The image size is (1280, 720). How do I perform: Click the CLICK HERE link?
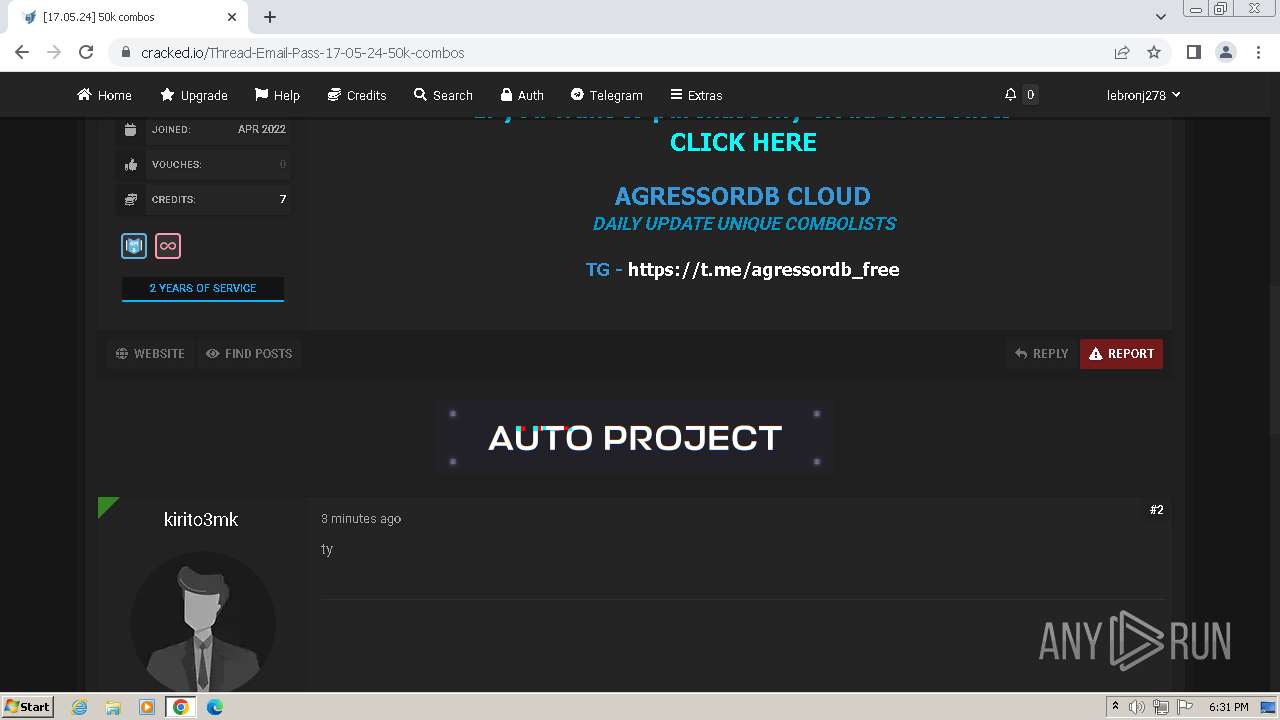tap(743, 142)
